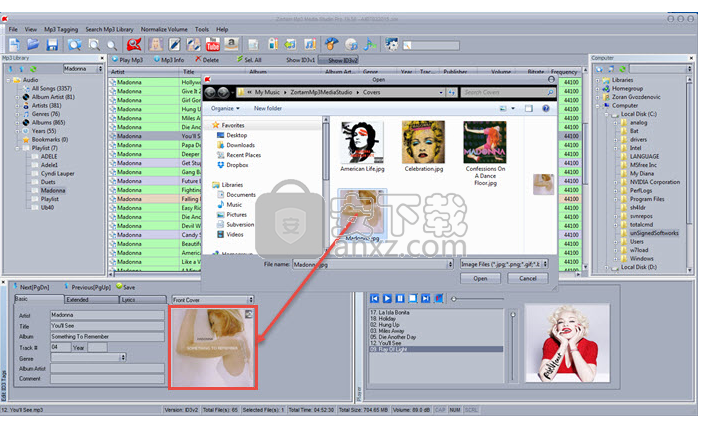Click the playback seek slider handle
The height and width of the screenshot is (441, 727).
coord(454,299)
